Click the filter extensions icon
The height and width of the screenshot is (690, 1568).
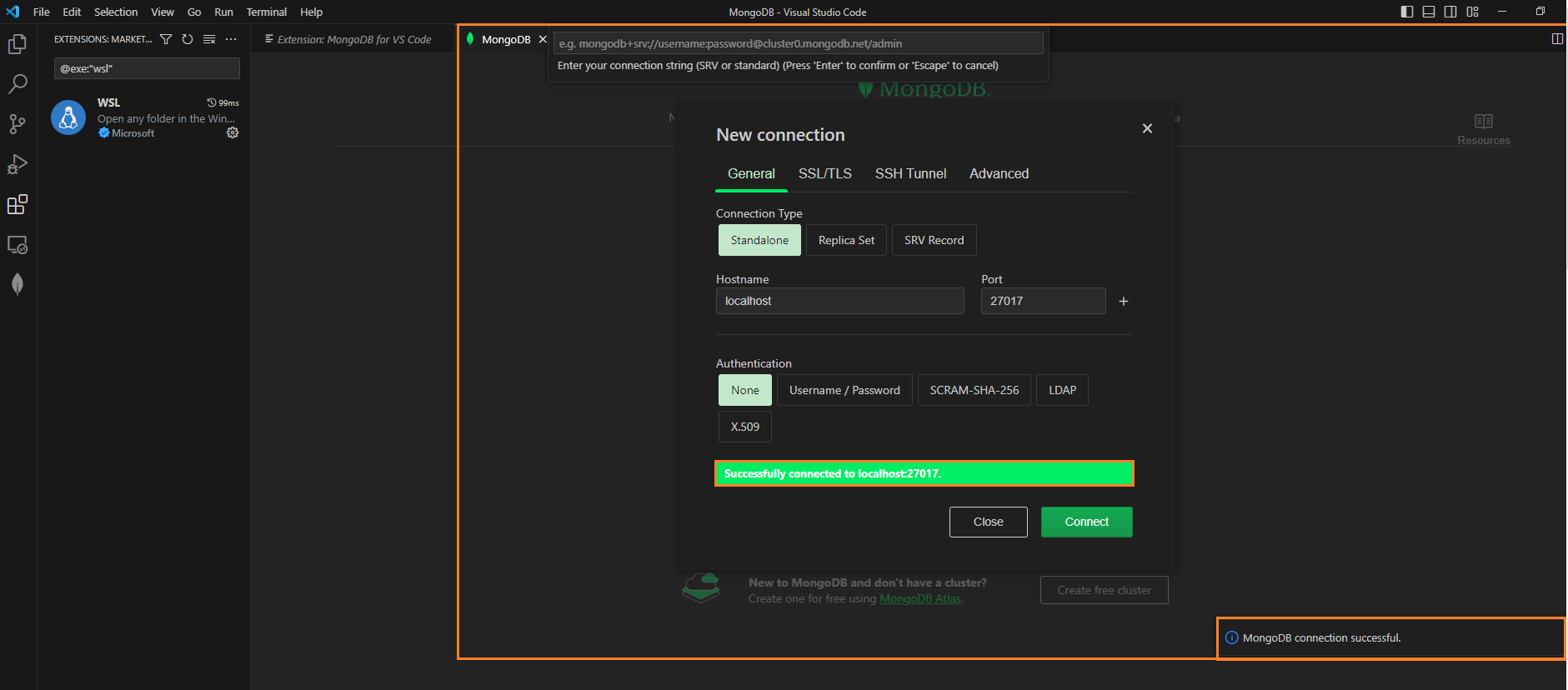[166, 39]
